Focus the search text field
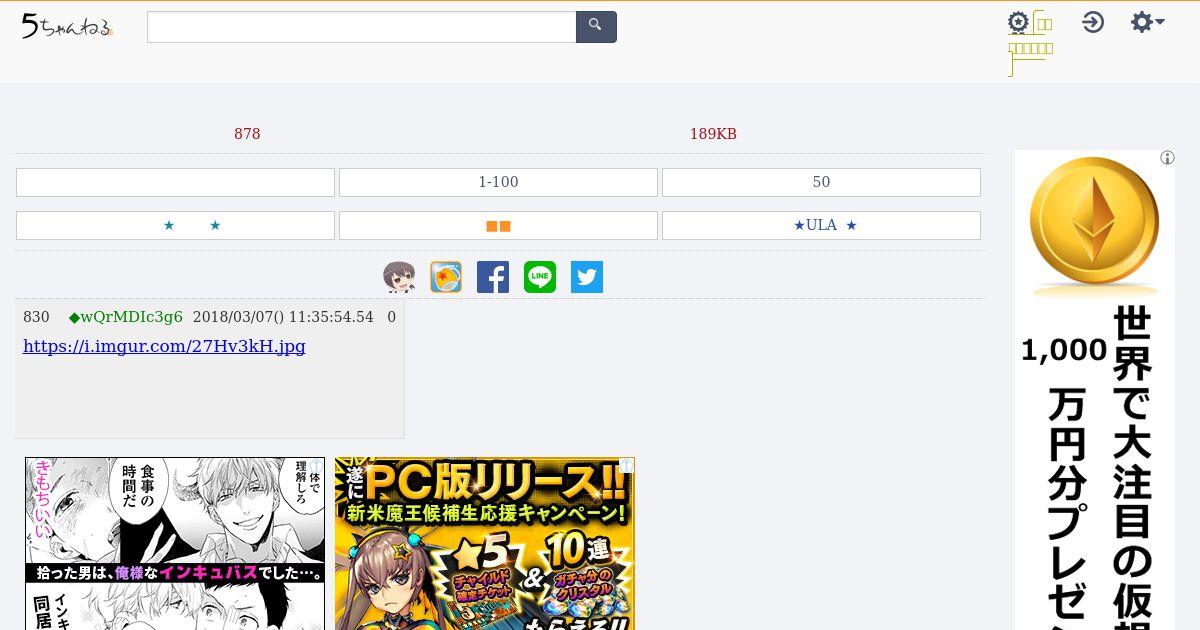The width and height of the screenshot is (1200, 630). tap(362, 27)
